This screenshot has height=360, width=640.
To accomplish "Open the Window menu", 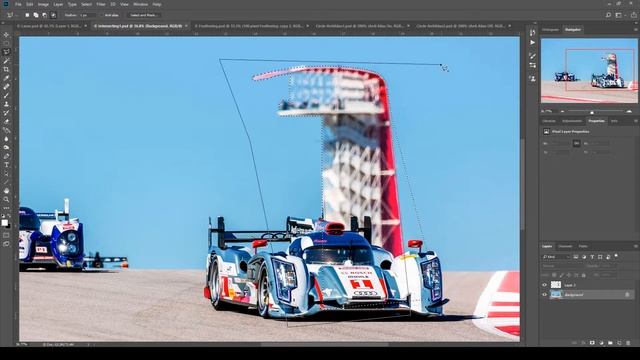I will tap(140, 4).
